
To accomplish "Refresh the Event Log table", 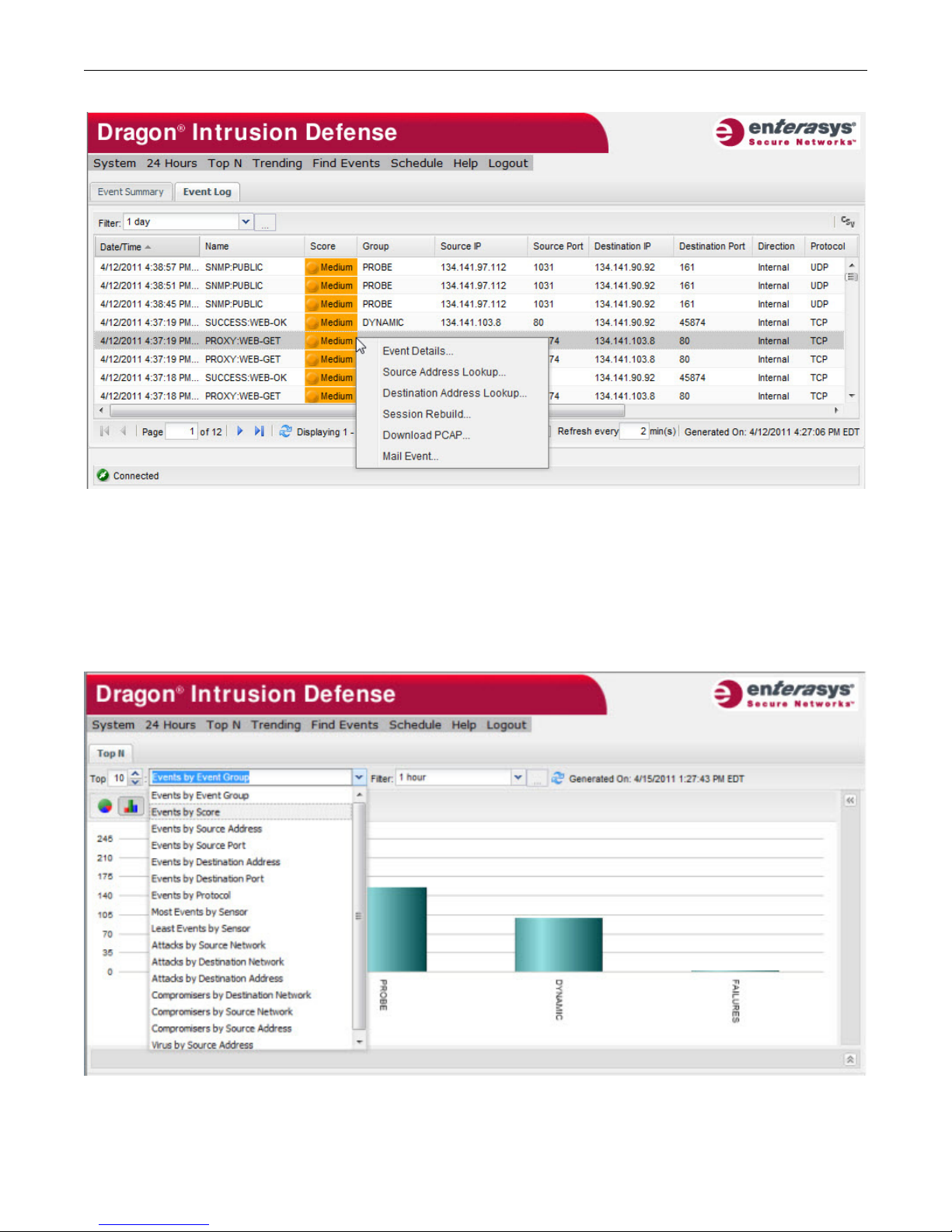I will [x=285, y=431].
